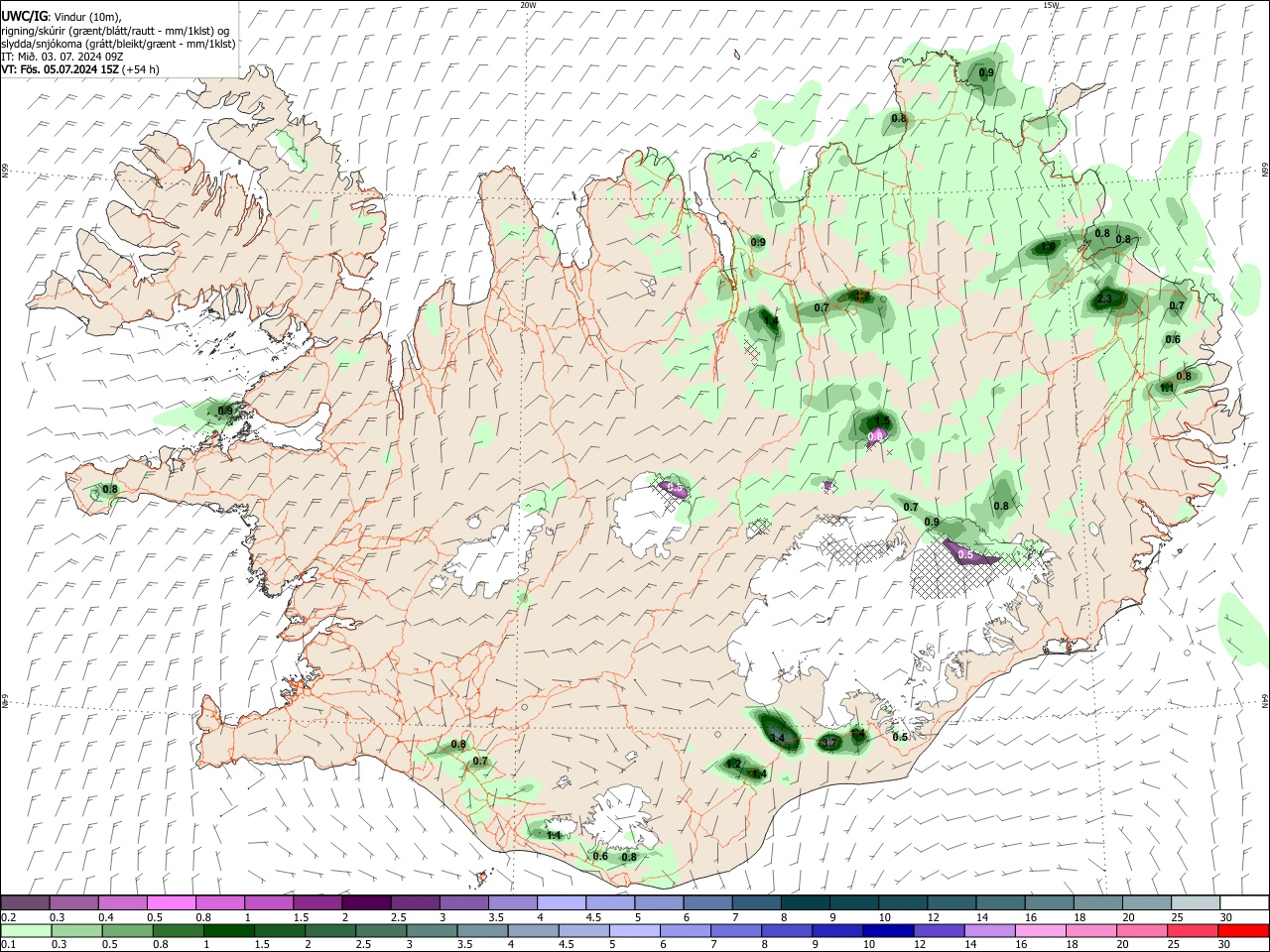Click lower legend swatch between 25 and 30
The height and width of the screenshot is (952, 1270).
1191,931
